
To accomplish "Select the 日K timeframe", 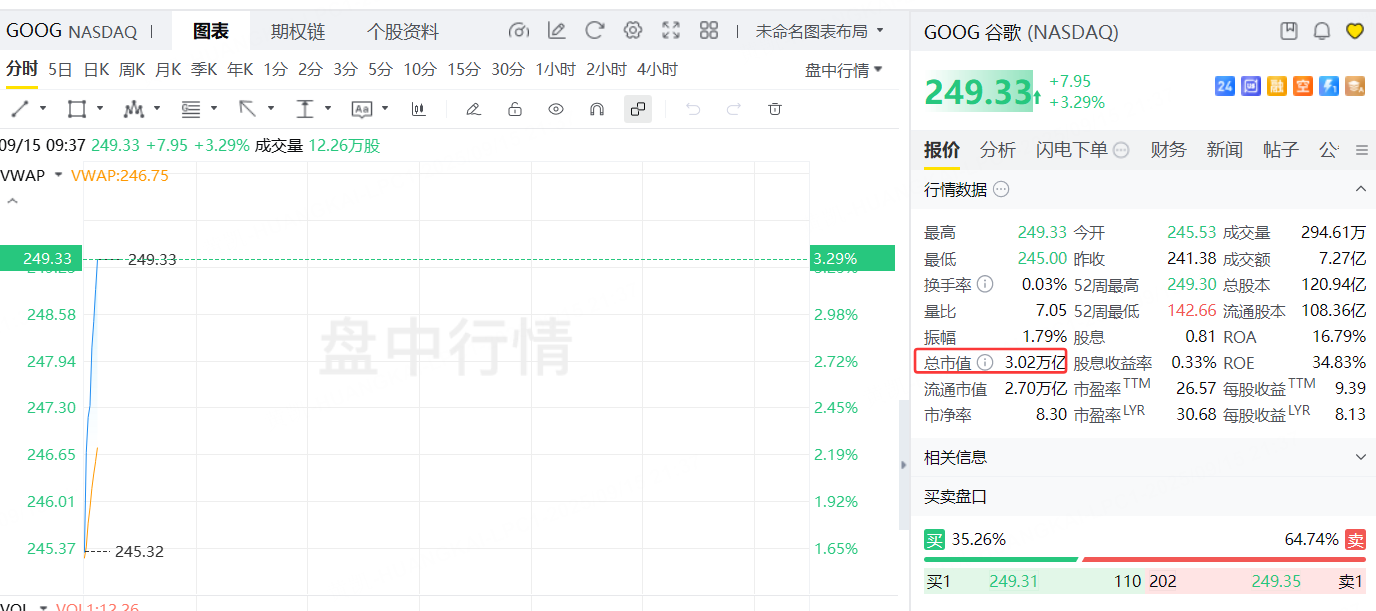I will tap(96, 69).
